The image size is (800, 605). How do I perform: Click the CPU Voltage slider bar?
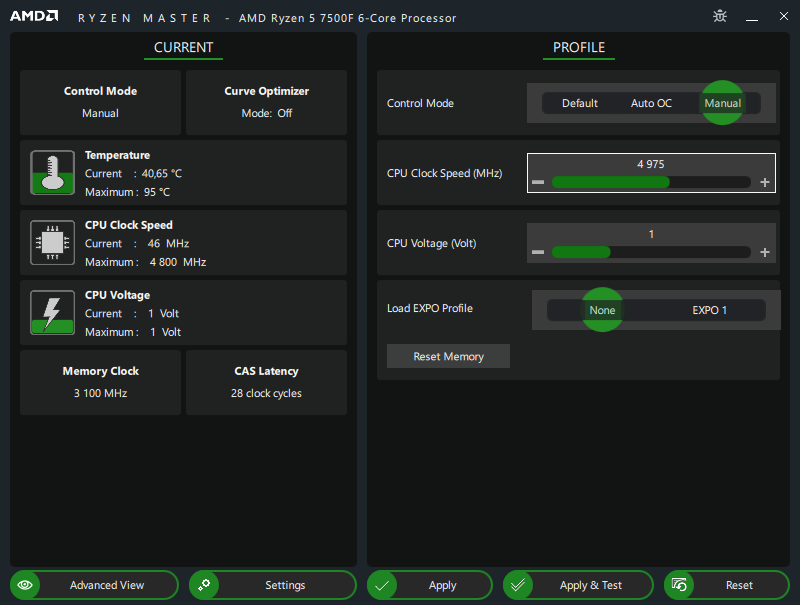651,252
